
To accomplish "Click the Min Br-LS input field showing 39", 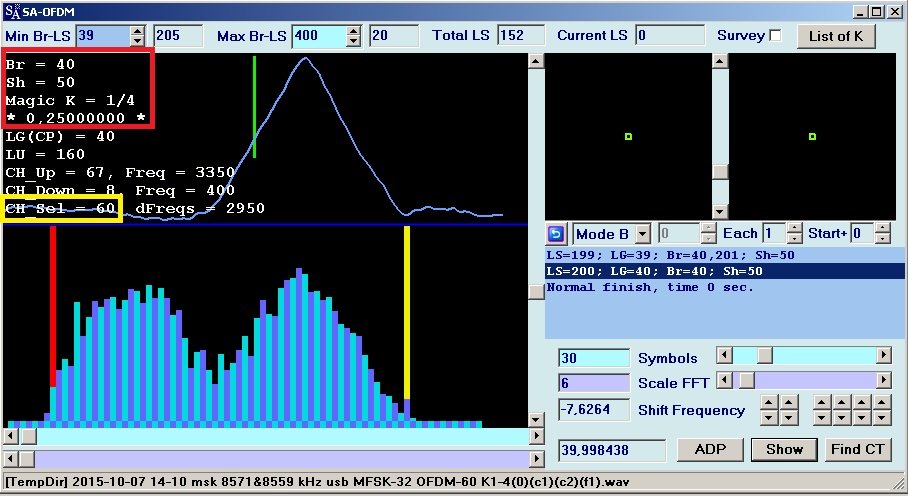I will click(103, 36).
